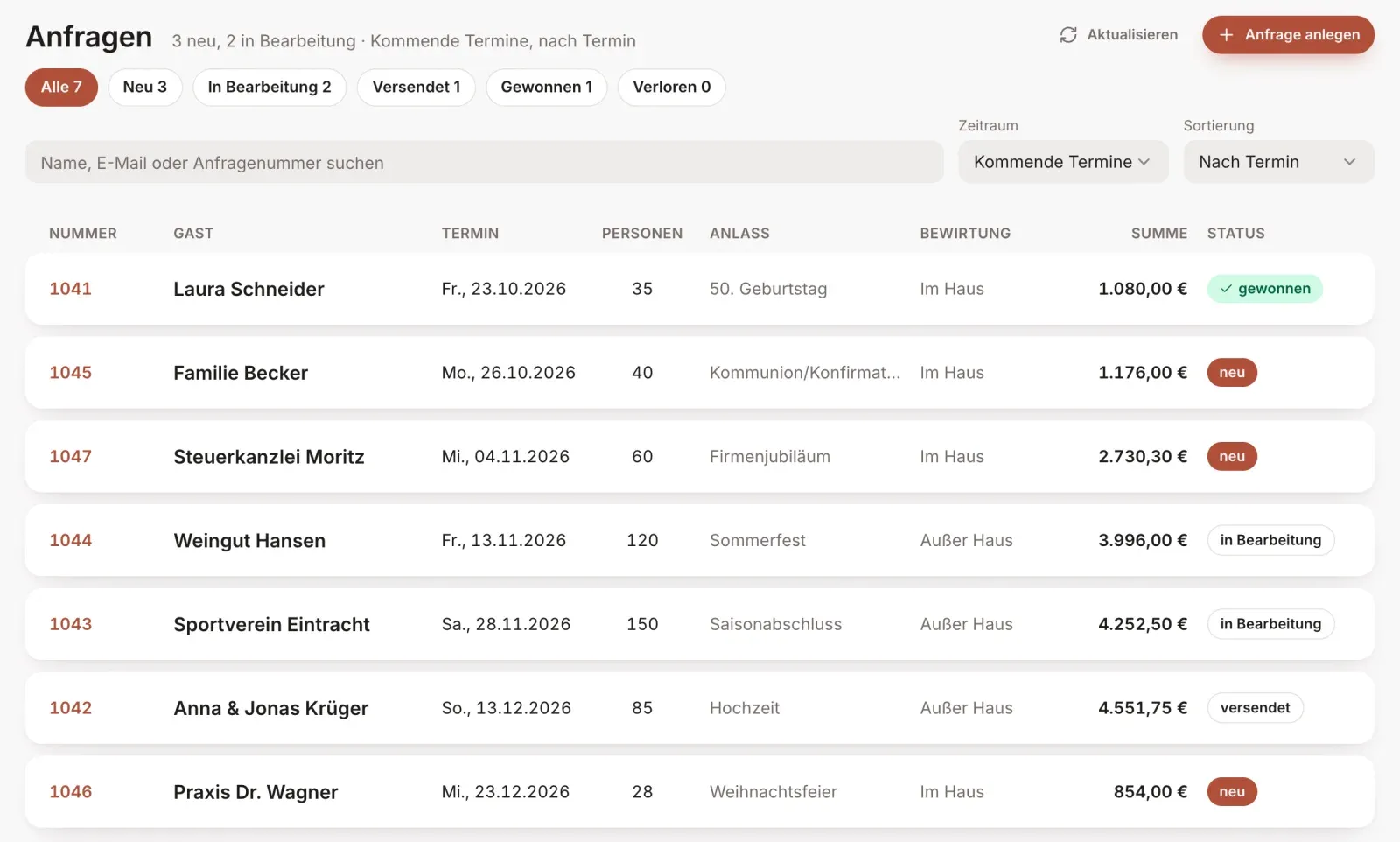Click the TERMIN column header

point(470,234)
